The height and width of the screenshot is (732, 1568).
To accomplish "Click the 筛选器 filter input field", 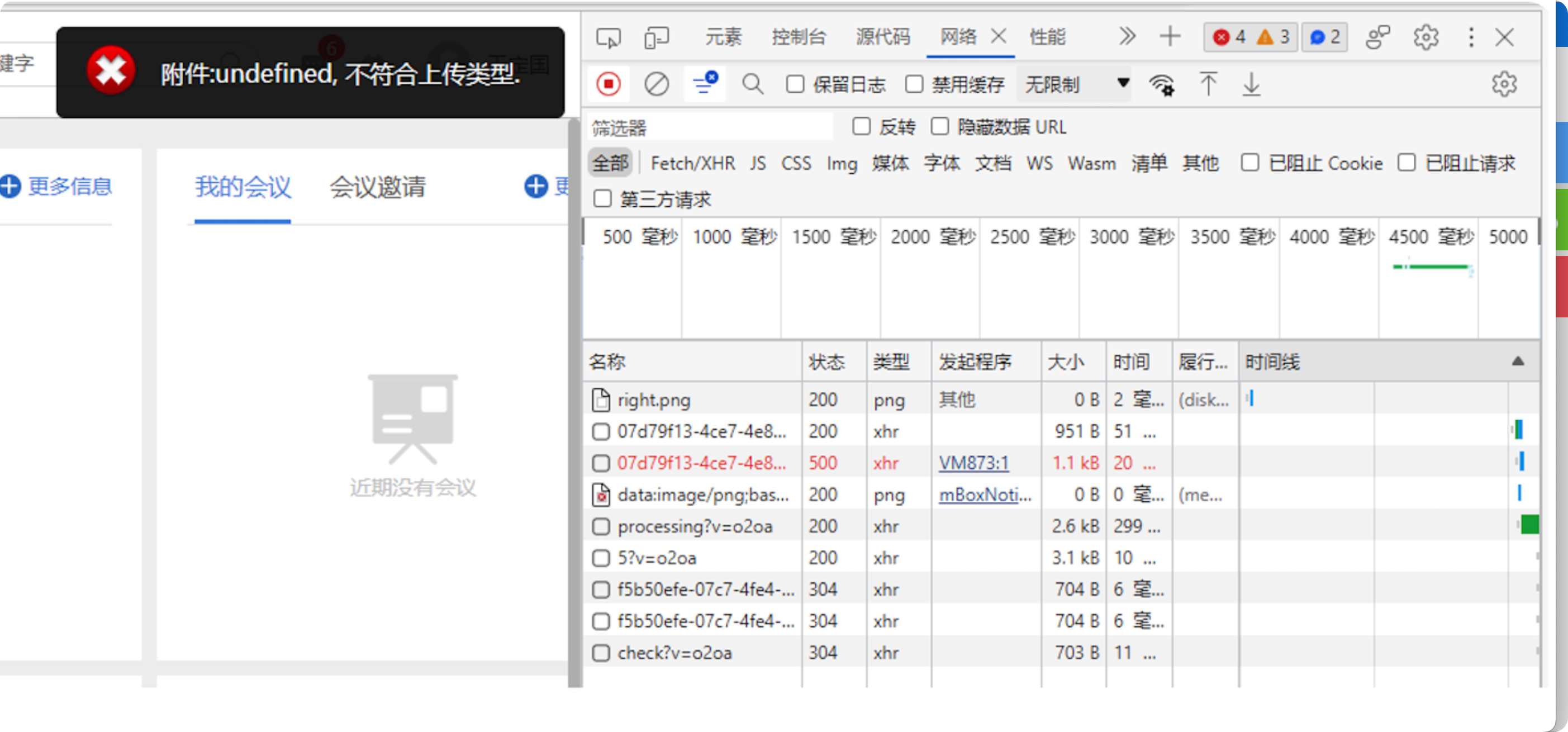I will tap(710, 127).
